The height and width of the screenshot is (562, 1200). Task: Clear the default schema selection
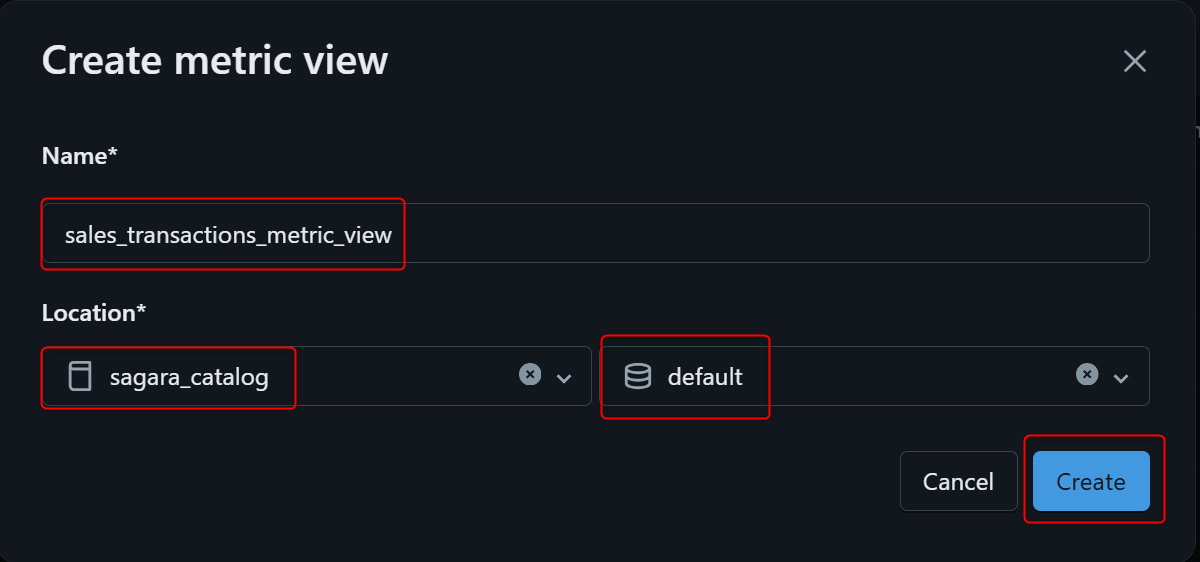(x=1087, y=374)
